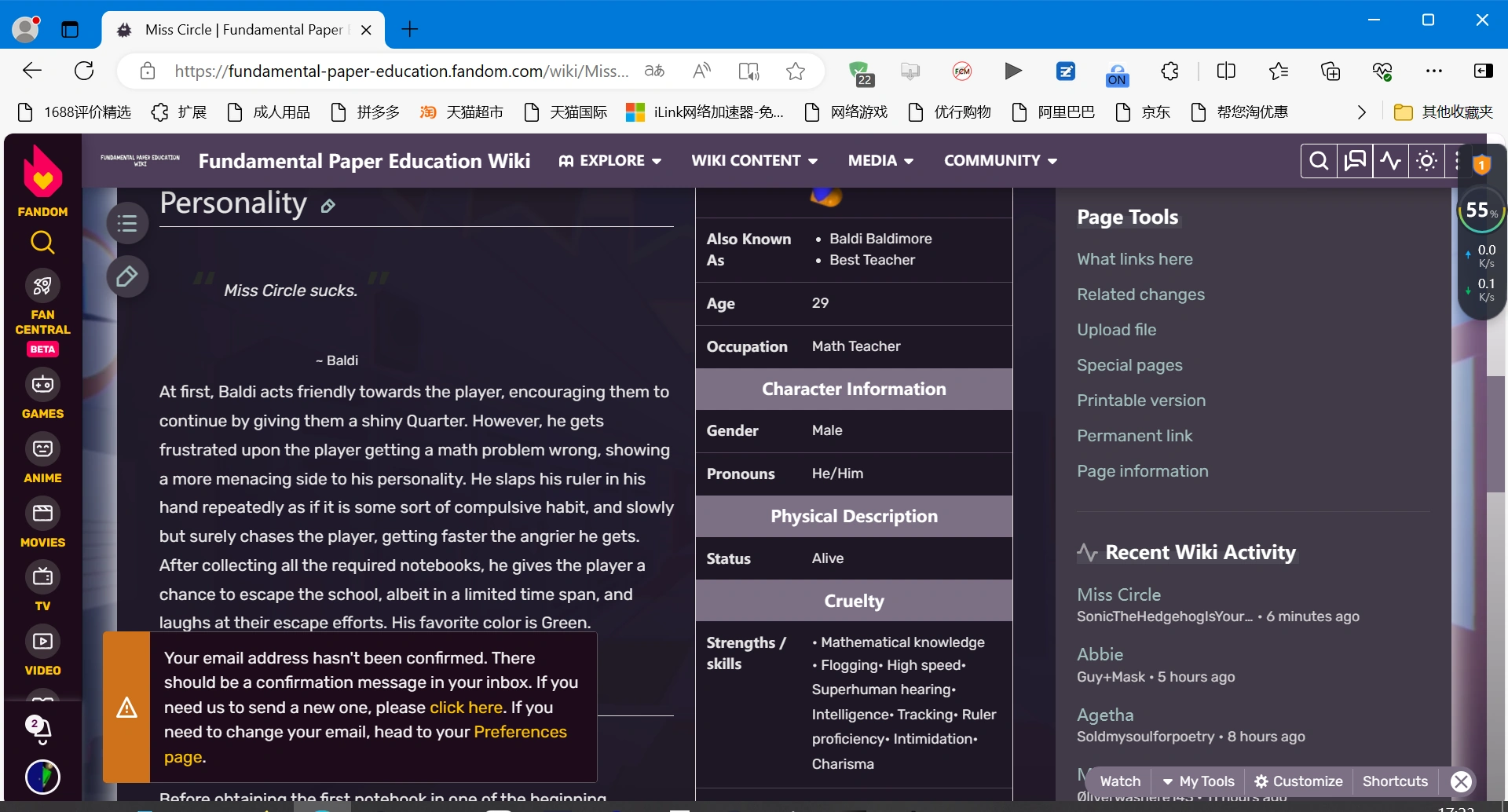This screenshot has height=812, width=1508.
Task: Open the "What links here" page tool
Action: click(x=1134, y=259)
